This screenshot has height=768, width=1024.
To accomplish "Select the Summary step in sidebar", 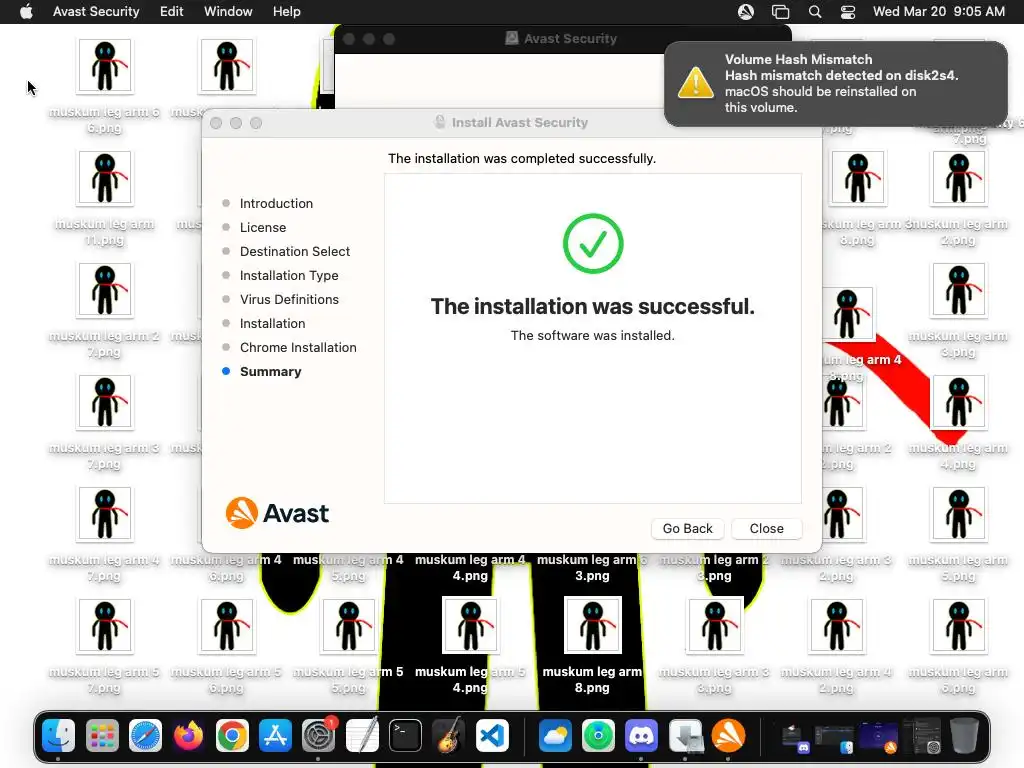I will tap(270, 372).
